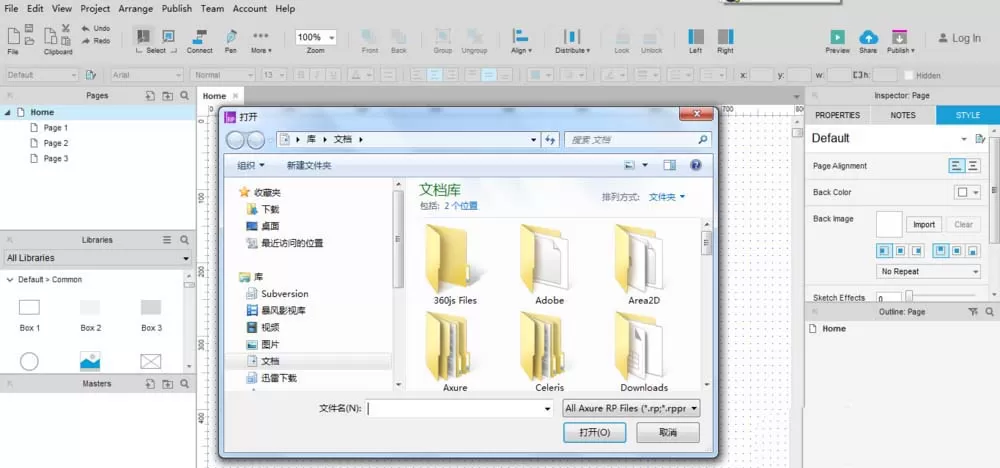Click the Right pane toggle icon

725,36
